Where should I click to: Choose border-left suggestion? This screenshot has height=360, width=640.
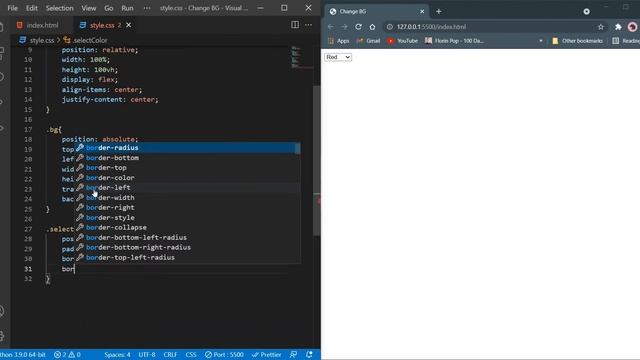pyautogui.click(x=187, y=188)
